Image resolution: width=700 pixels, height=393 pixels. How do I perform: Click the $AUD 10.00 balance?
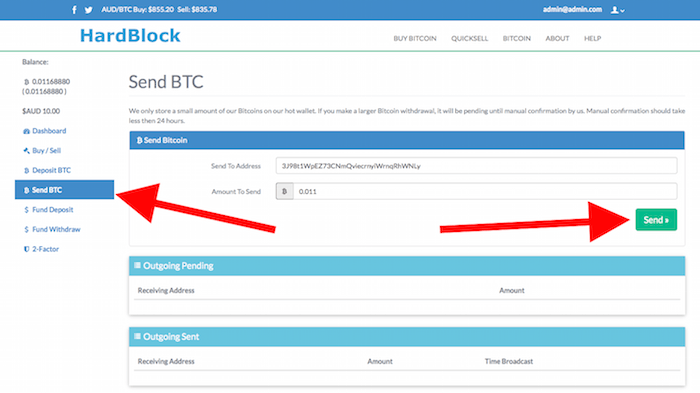pyautogui.click(x=41, y=111)
